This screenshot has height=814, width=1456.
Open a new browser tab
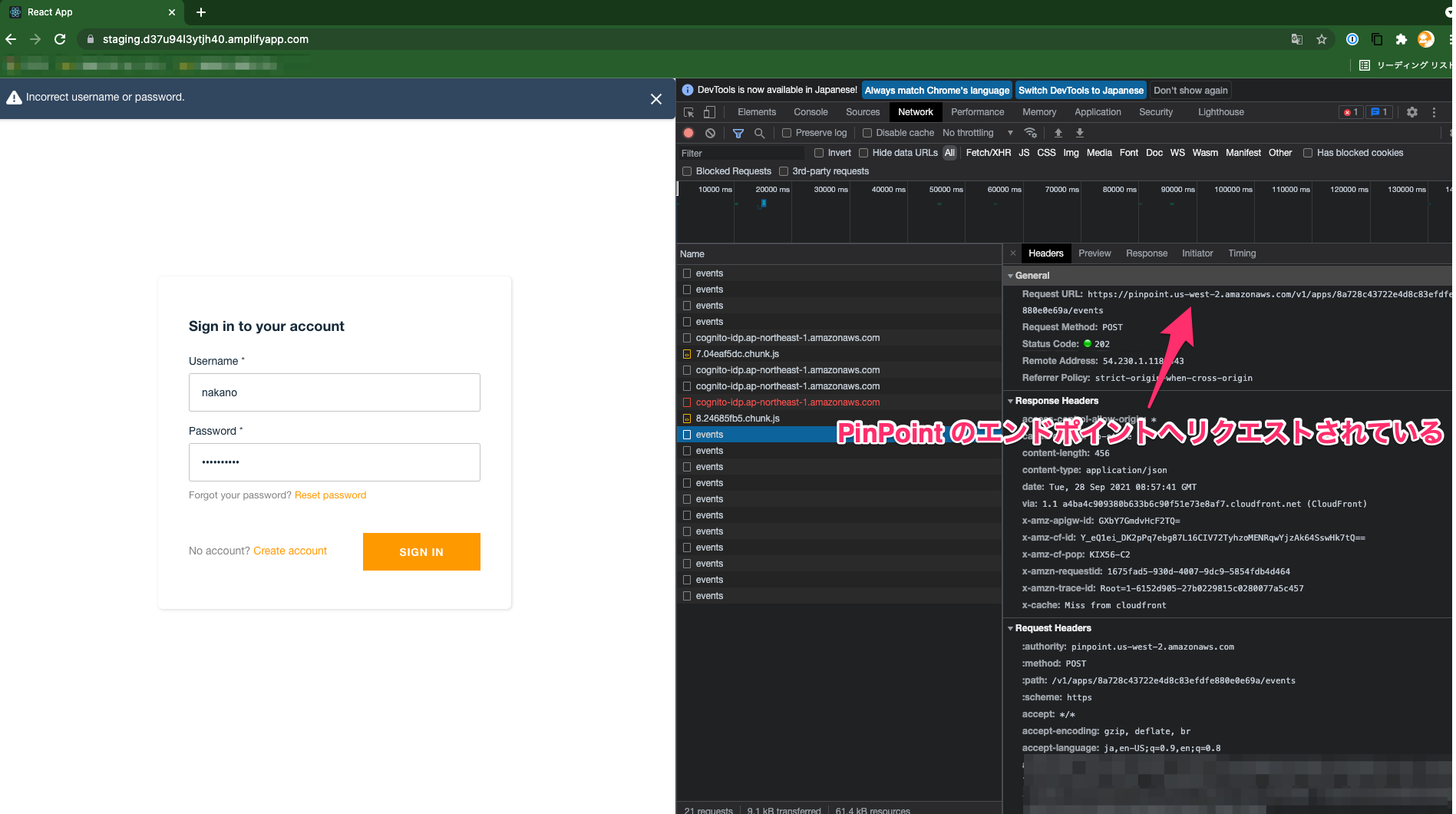pos(201,12)
